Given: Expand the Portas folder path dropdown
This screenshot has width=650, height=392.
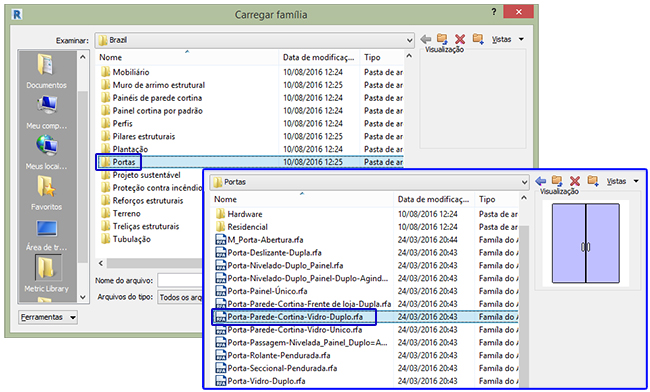Looking at the screenshot, I should point(524,182).
